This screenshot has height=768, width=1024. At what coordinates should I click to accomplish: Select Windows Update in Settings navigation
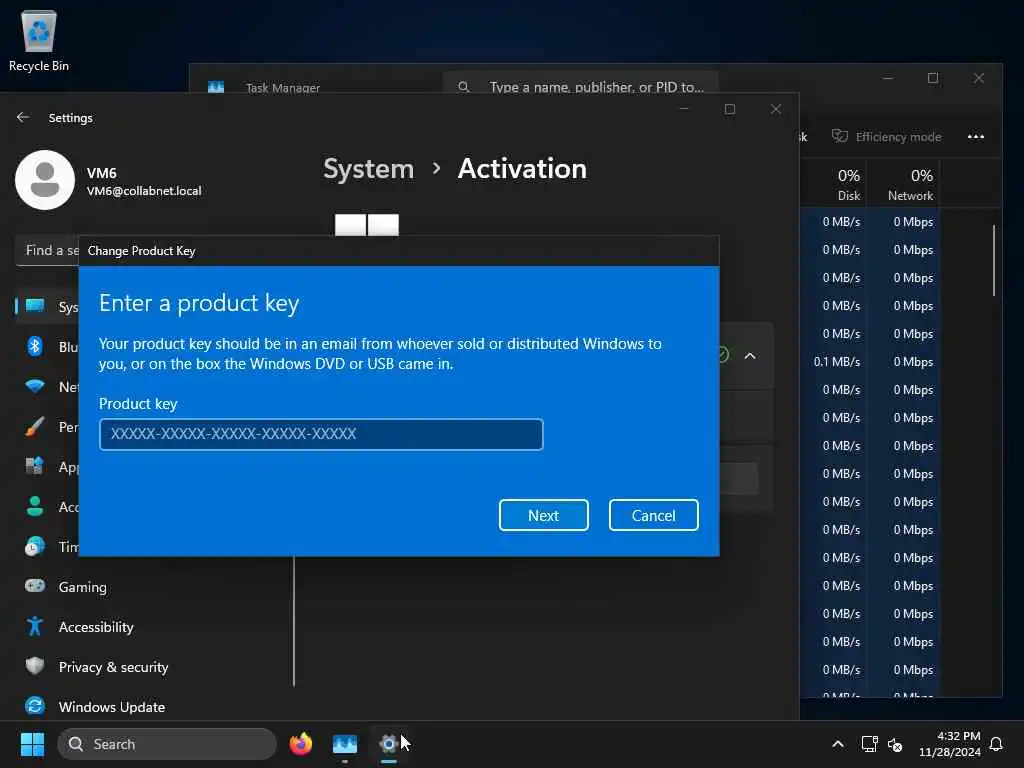pos(112,707)
